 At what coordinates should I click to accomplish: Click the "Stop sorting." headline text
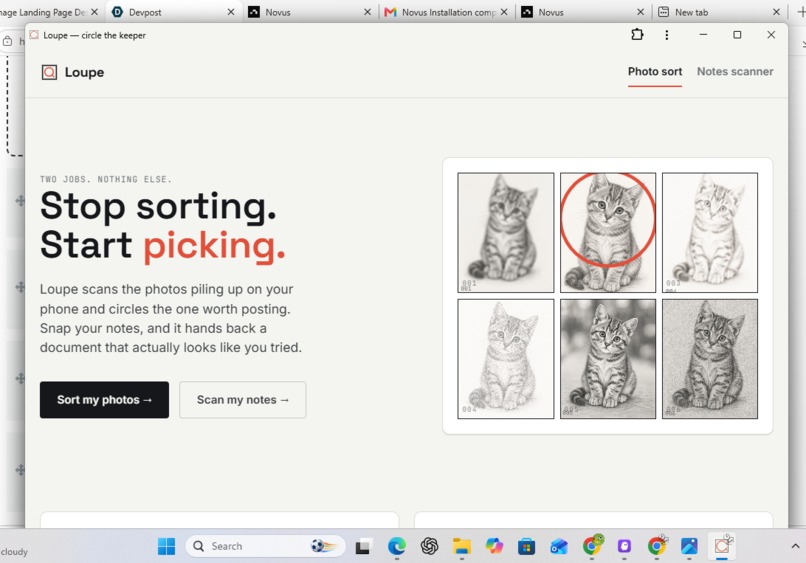158,207
